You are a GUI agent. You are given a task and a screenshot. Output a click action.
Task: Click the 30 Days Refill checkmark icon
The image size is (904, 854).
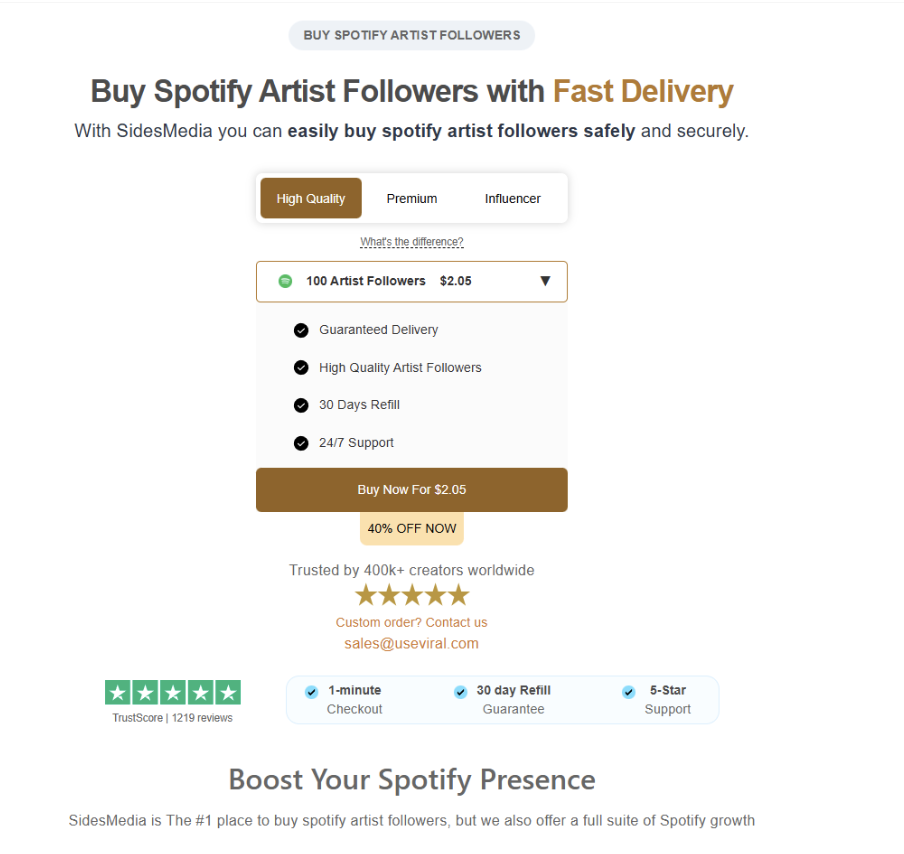point(301,405)
